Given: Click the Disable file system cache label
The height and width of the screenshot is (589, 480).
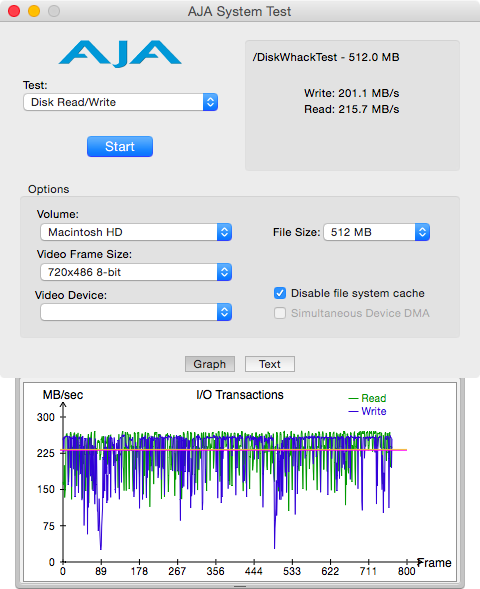Looking at the screenshot, I should tap(358, 293).
